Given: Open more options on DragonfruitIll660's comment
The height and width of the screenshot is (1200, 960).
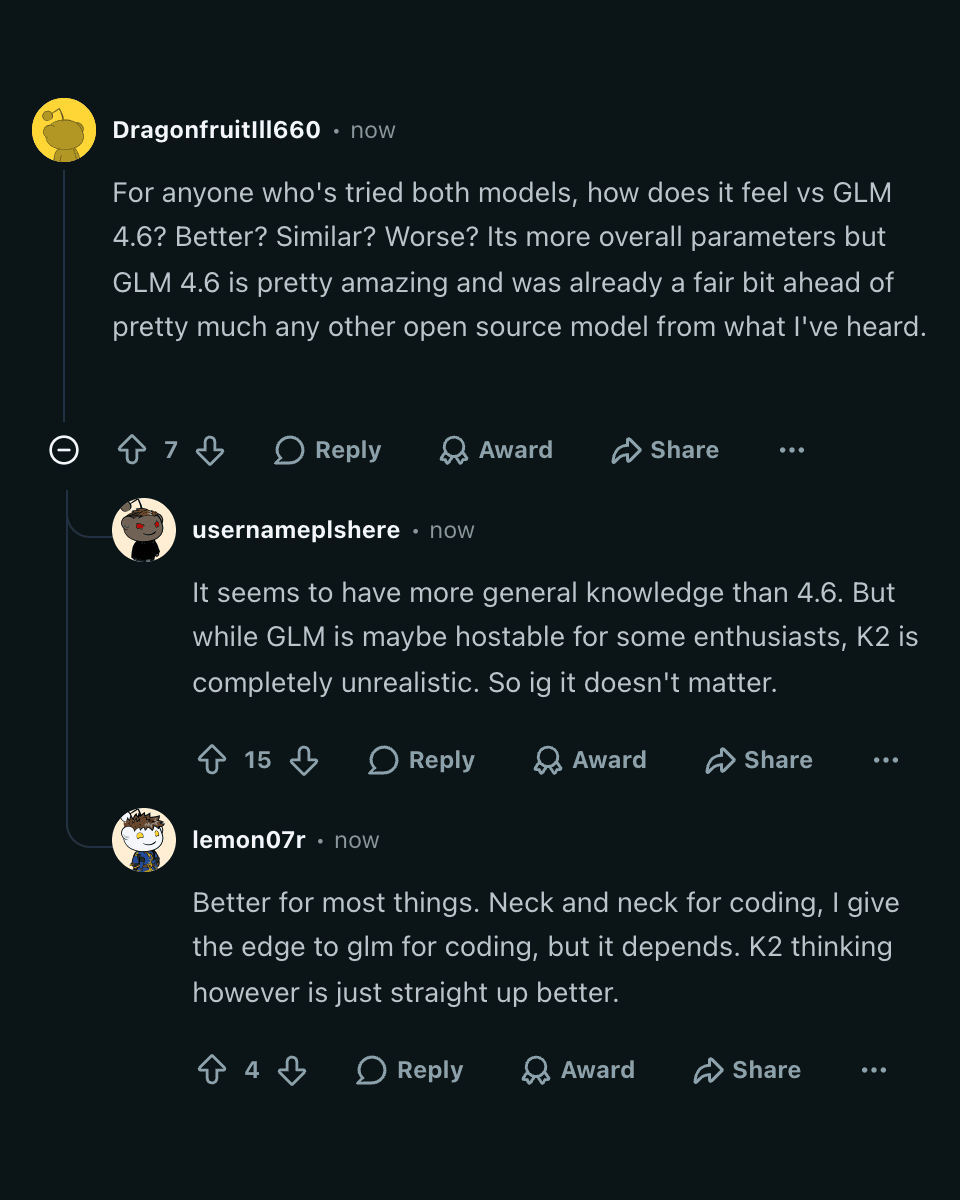Looking at the screenshot, I should [792, 450].
